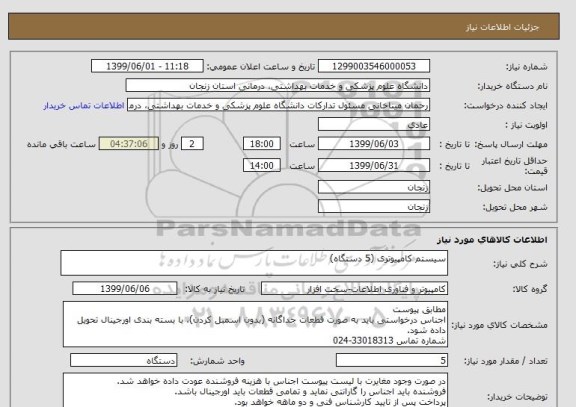Click the countdown timer 04:37:06
Screen dimensions: 576x407
[x=129, y=144]
